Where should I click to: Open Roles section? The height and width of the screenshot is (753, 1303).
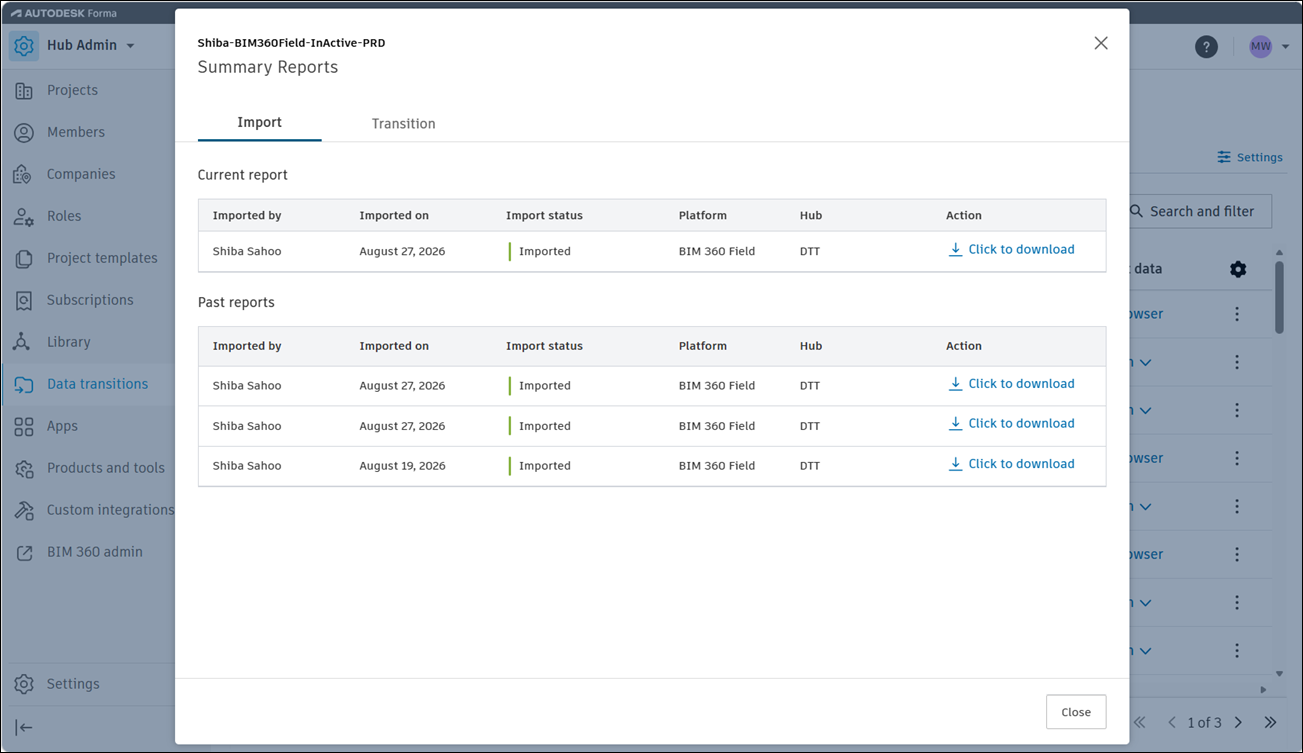point(64,216)
